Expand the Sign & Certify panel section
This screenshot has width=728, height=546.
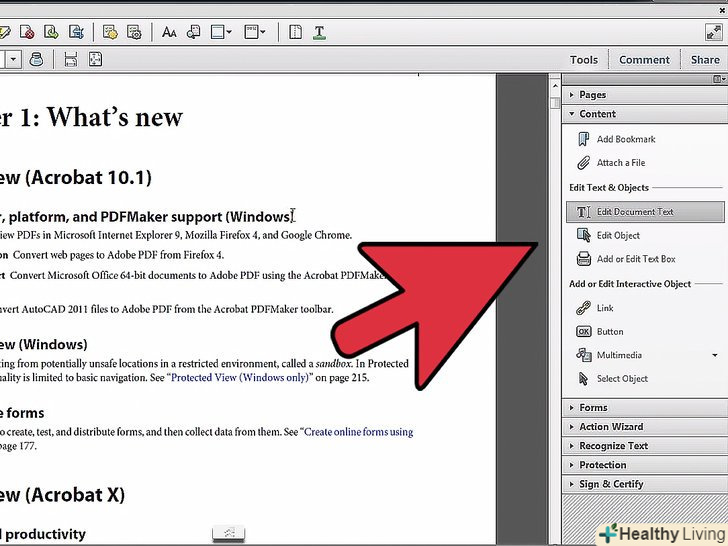645,484
